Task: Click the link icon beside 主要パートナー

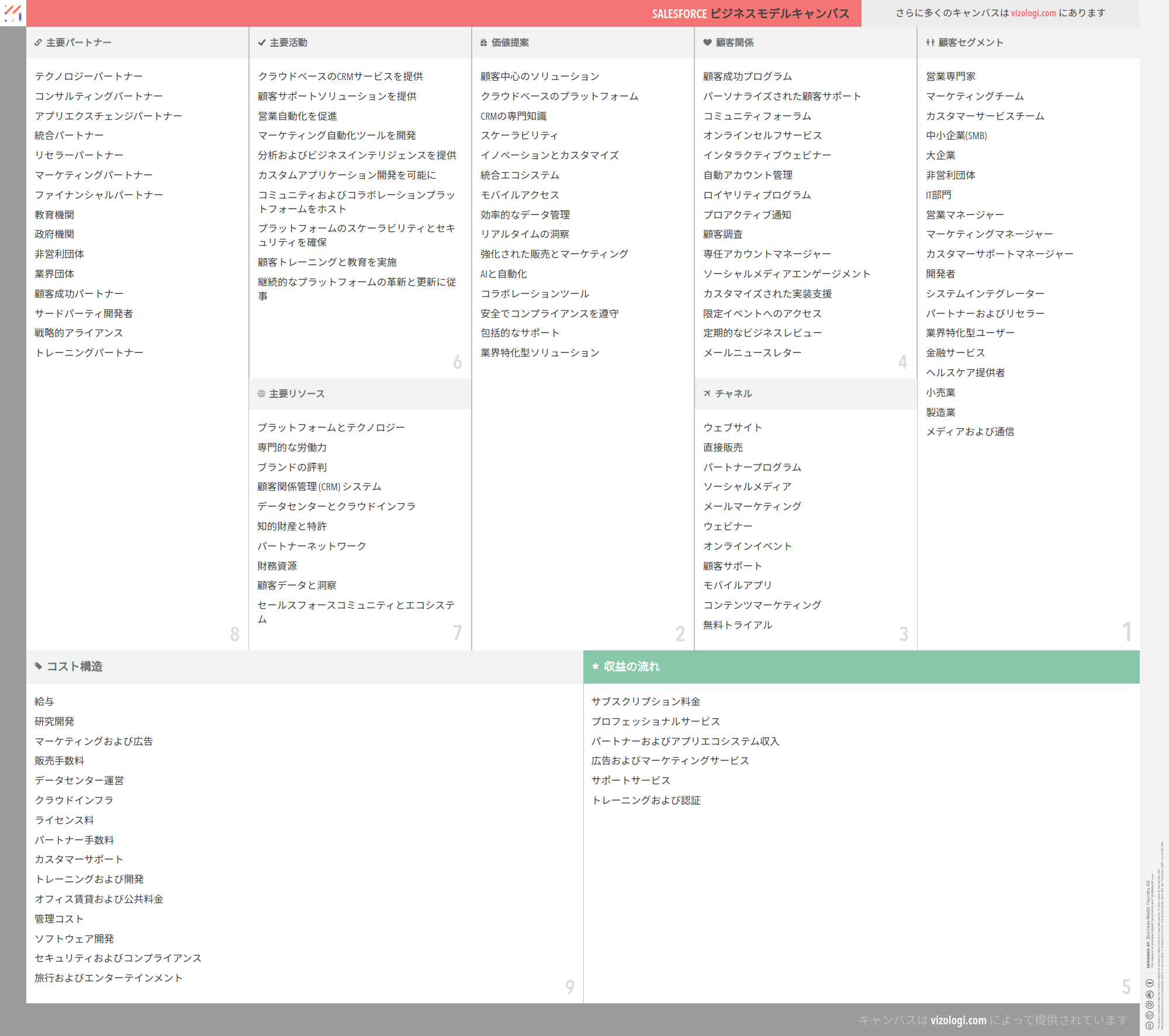Action: coord(38,43)
